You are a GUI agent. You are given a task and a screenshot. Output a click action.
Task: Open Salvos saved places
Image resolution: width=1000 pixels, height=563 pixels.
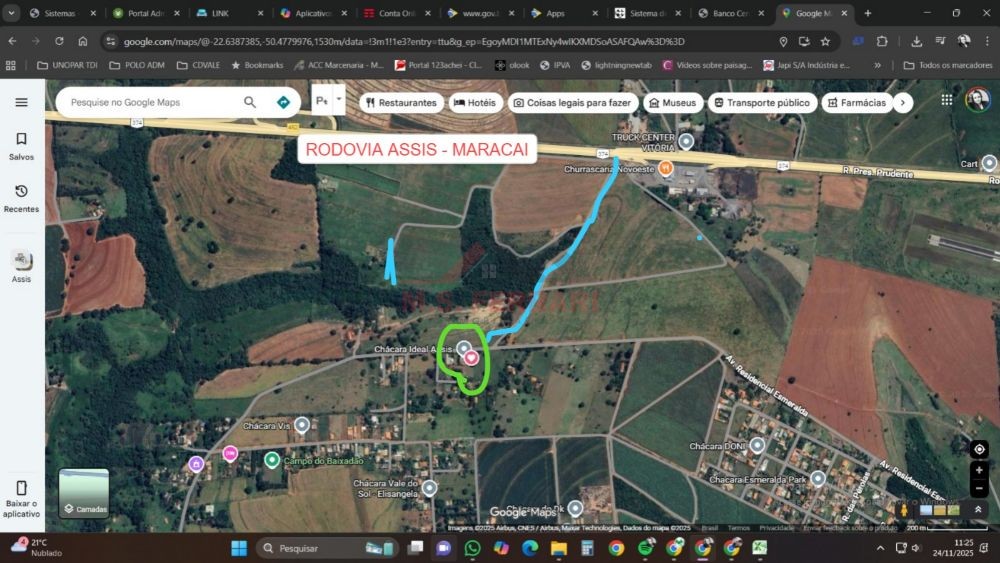[21, 146]
